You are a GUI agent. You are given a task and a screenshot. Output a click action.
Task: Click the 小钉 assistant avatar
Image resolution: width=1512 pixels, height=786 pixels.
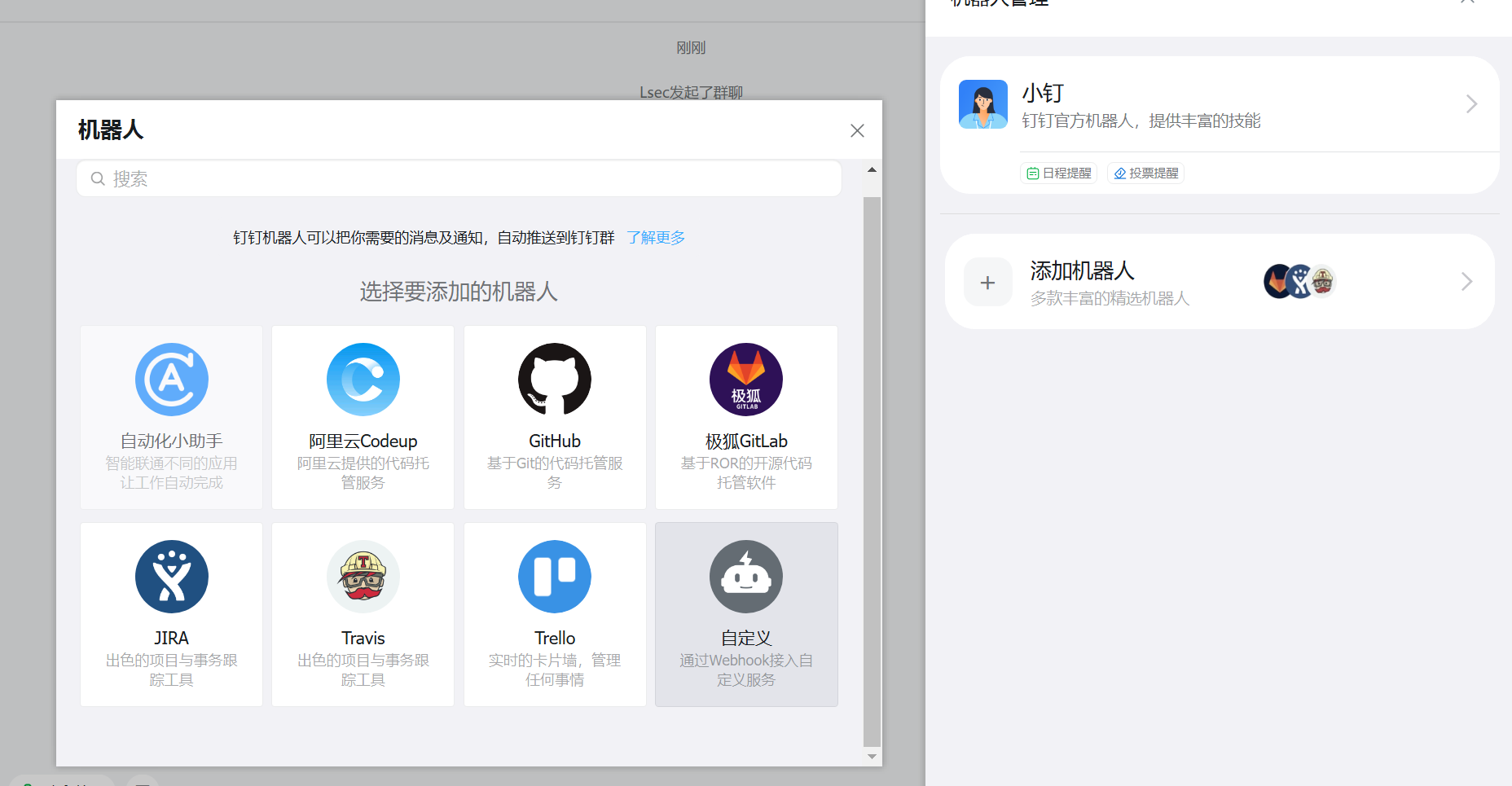tap(983, 104)
